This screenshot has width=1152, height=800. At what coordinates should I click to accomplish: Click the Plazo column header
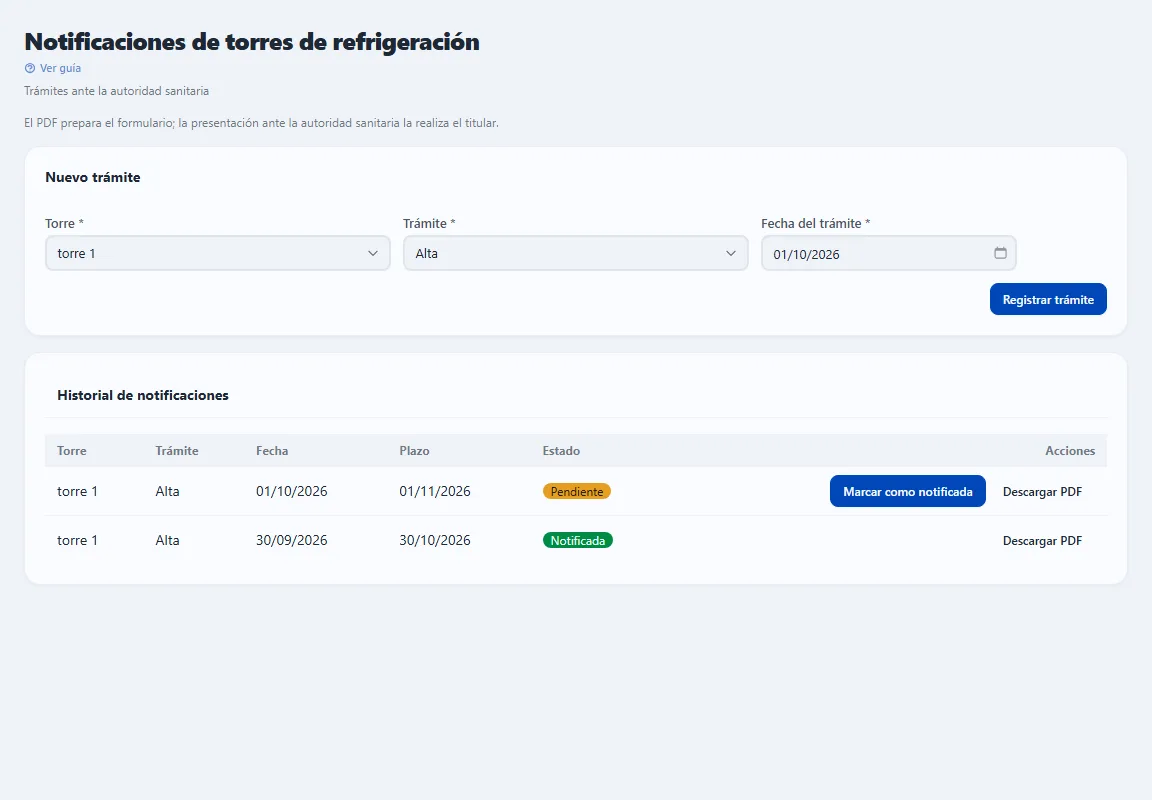tap(414, 451)
